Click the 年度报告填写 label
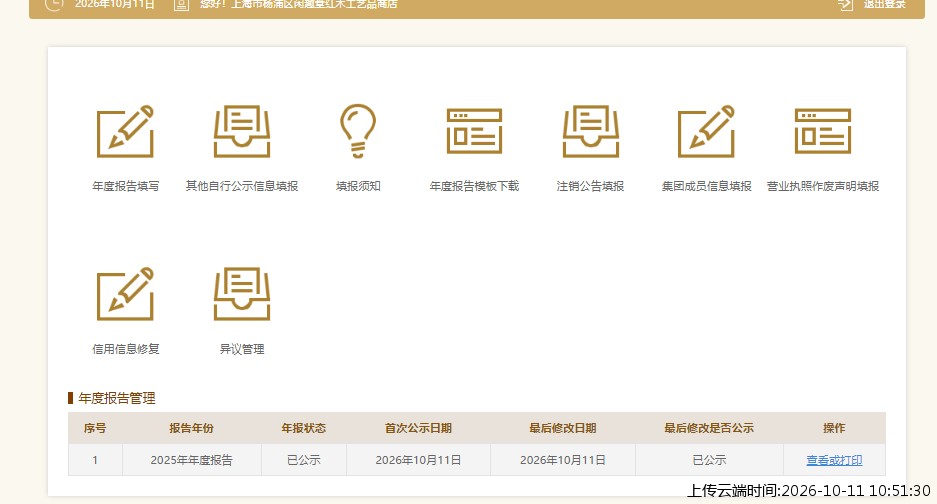Screen dimensions: 937x504 tap(125, 186)
